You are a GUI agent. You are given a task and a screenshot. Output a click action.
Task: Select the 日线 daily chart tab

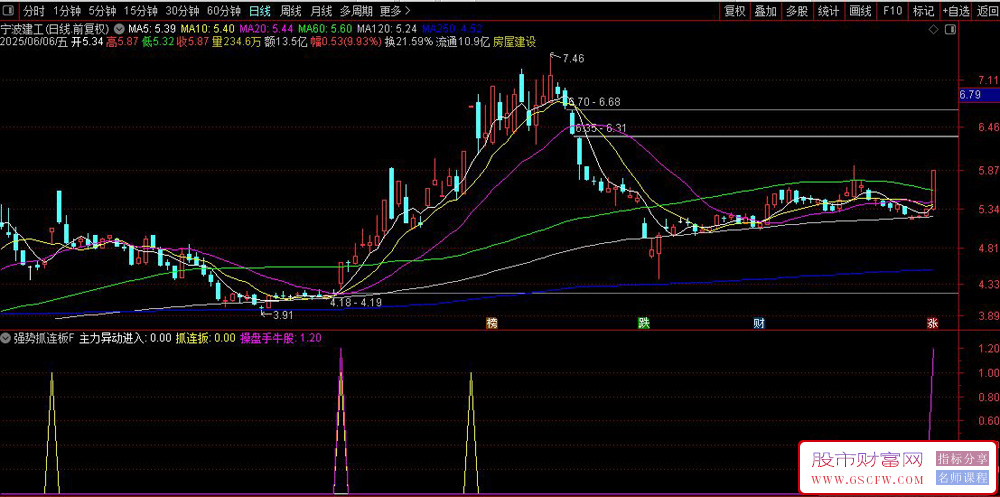point(260,11)
